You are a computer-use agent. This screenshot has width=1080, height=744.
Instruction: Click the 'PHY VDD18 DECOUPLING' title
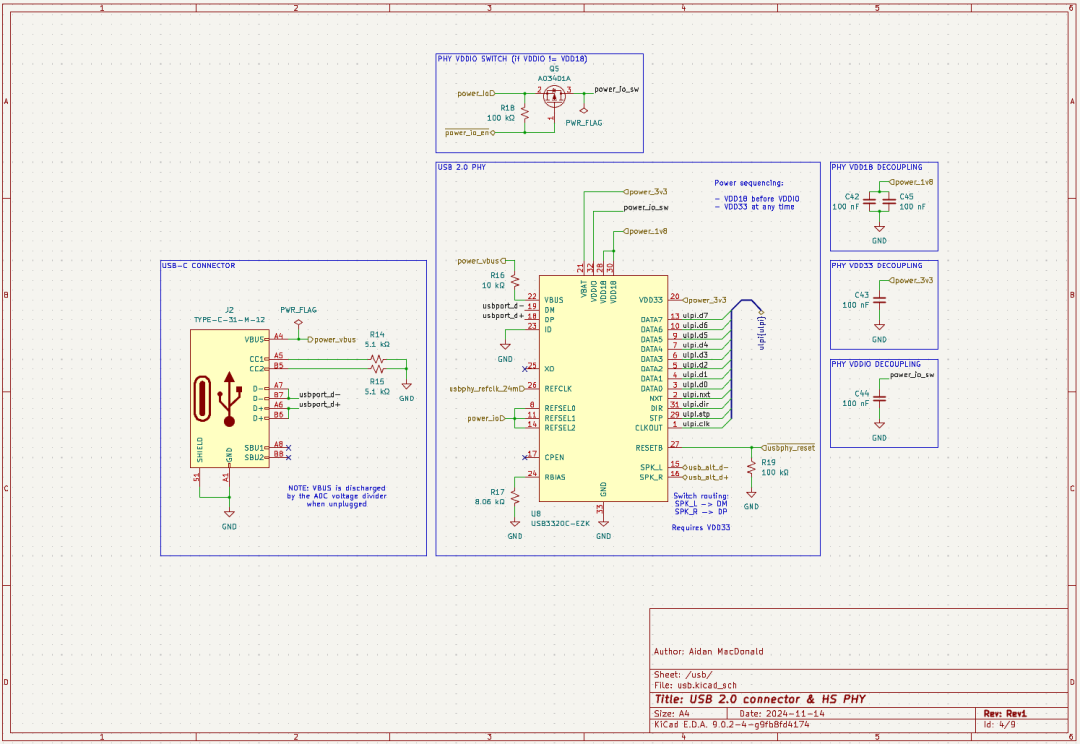[877, 167]
